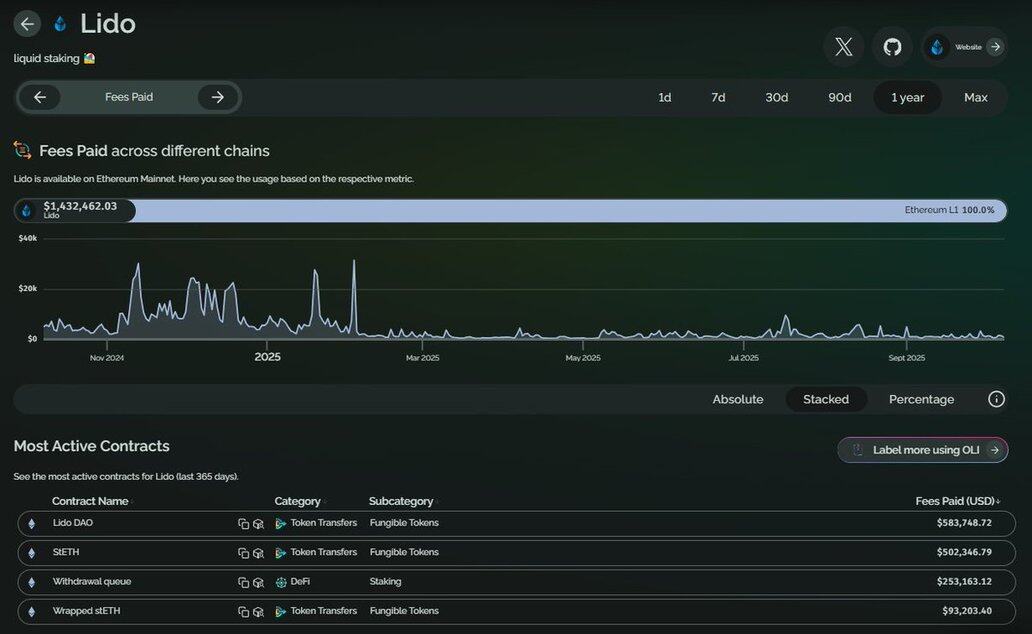Select the Stacked chart mode
1032x634 pixels.
click(825, 399)
